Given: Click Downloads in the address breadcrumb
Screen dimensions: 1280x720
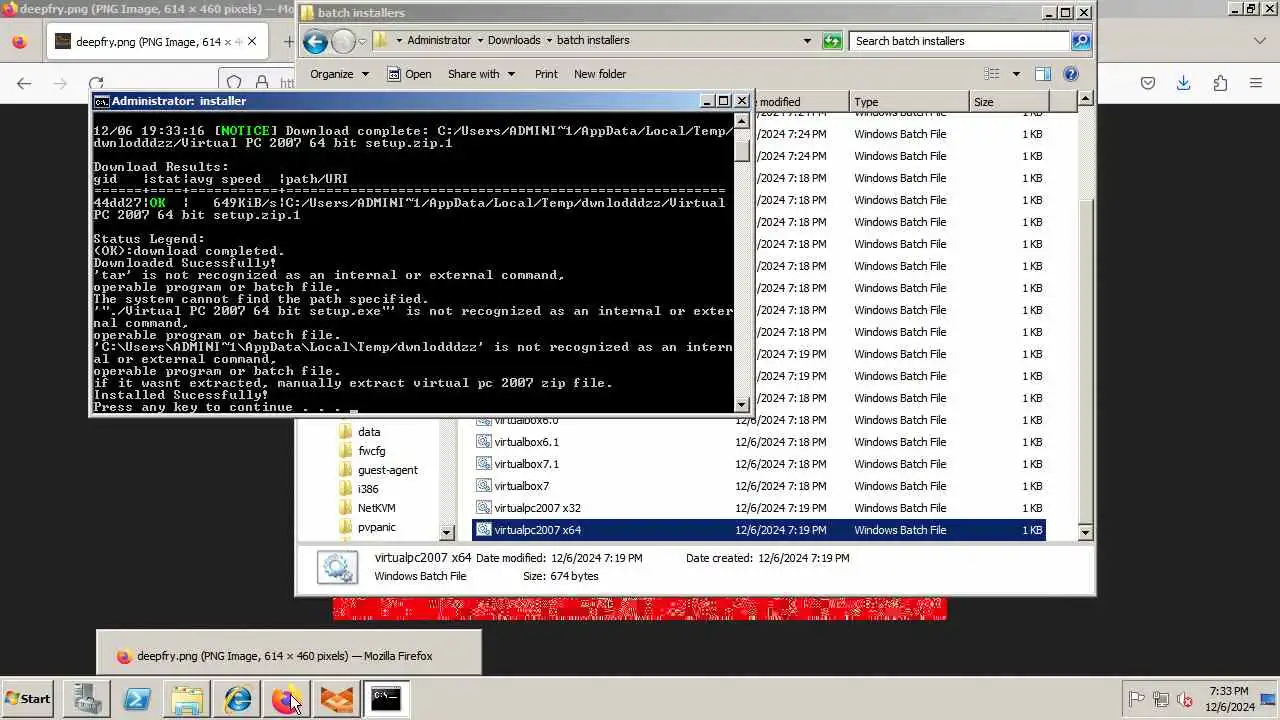Looking at the screenshot, I should coord(514,41).
